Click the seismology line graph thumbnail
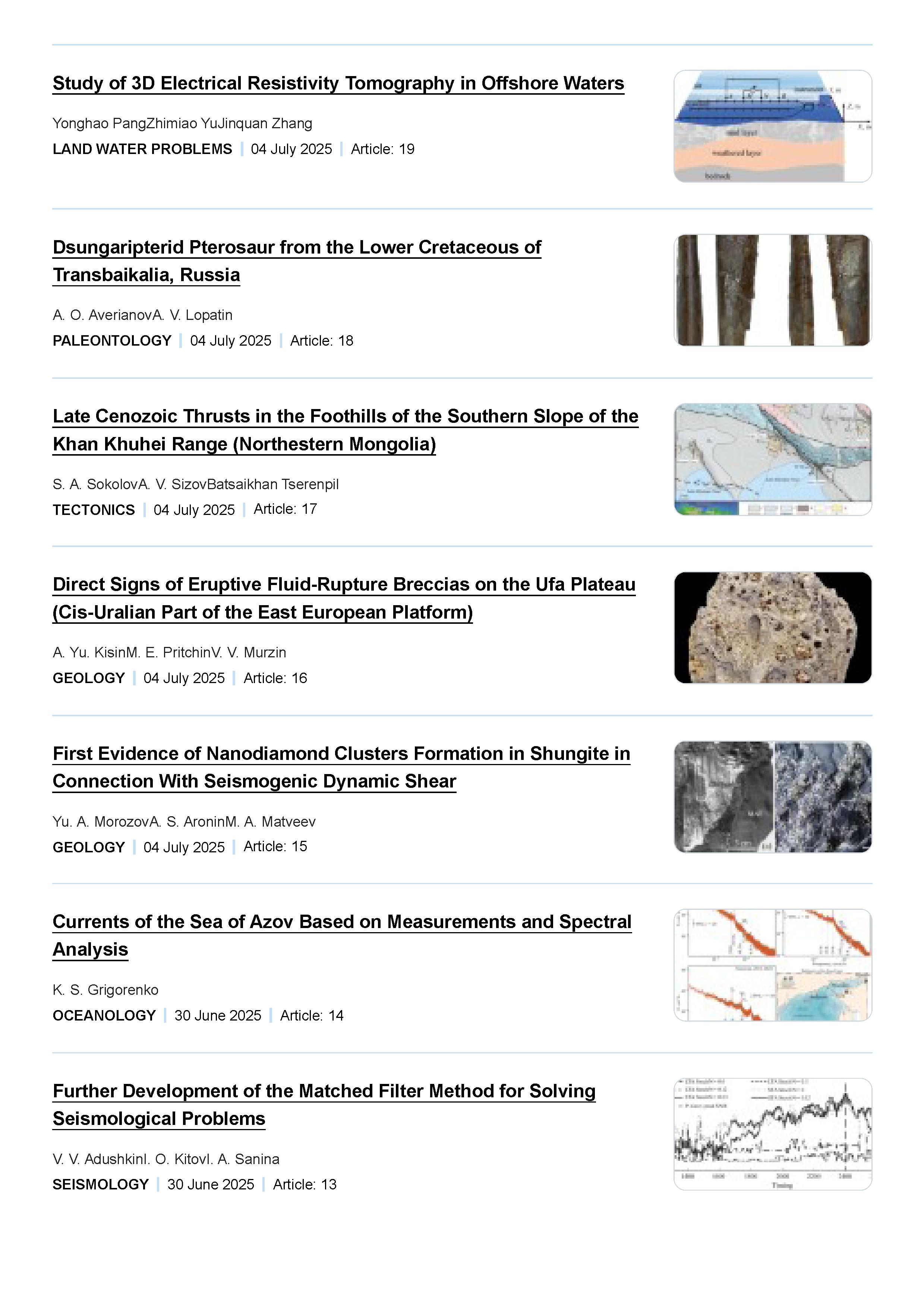The width and height of the screenshot is (924, 1308). coord(773,1134)
